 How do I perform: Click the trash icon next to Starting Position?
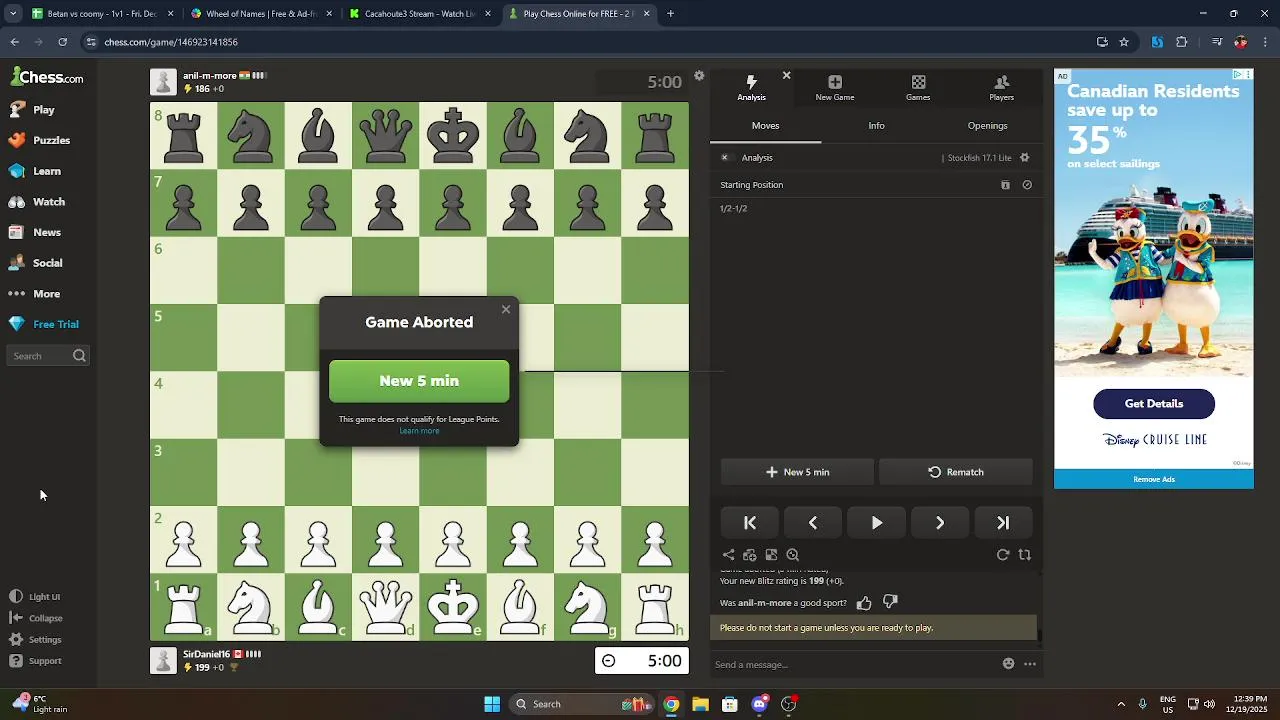tap(1006, 185)
